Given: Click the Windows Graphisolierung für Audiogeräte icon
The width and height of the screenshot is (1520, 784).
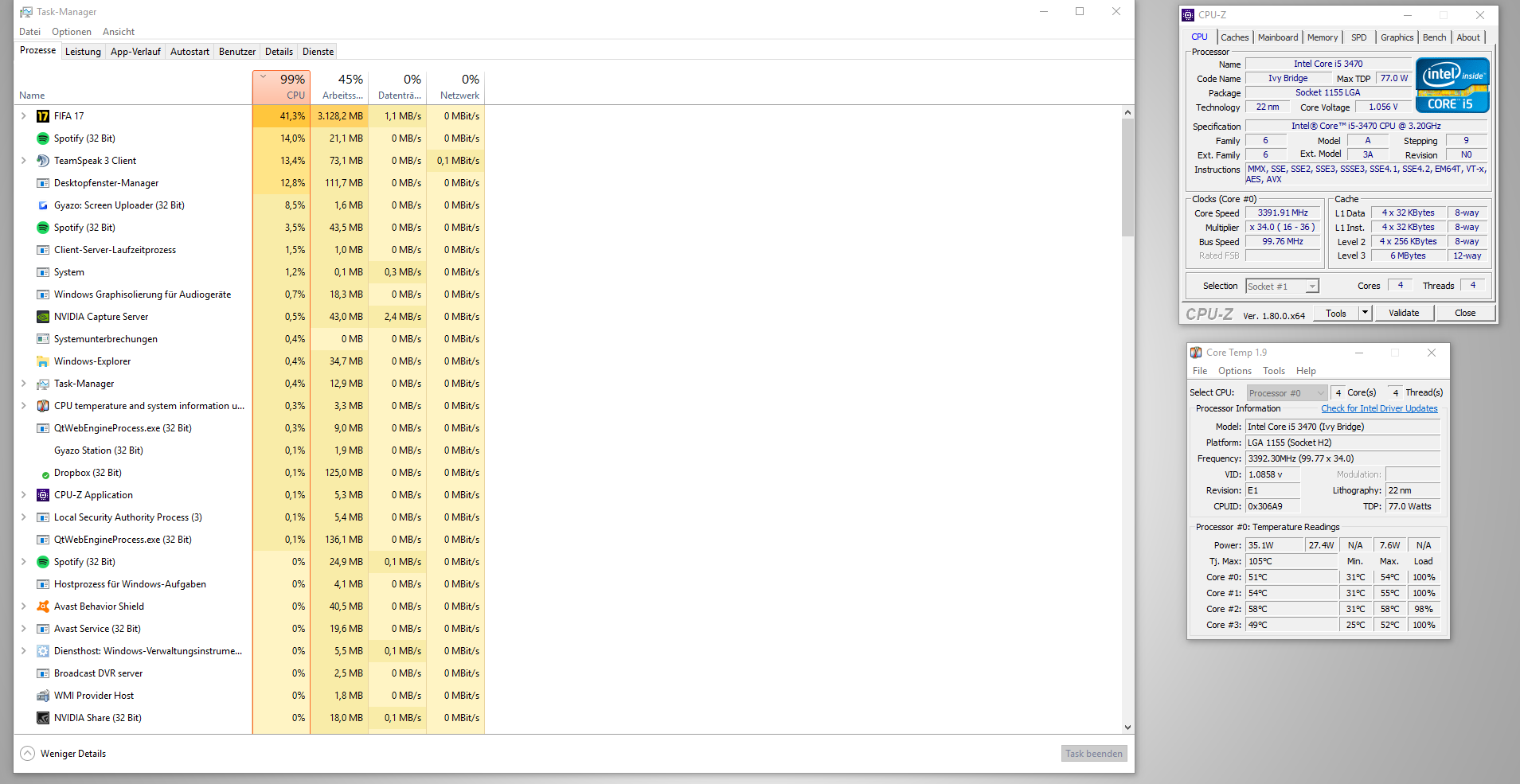Looking at the screenshot, I should click(43, 294).
